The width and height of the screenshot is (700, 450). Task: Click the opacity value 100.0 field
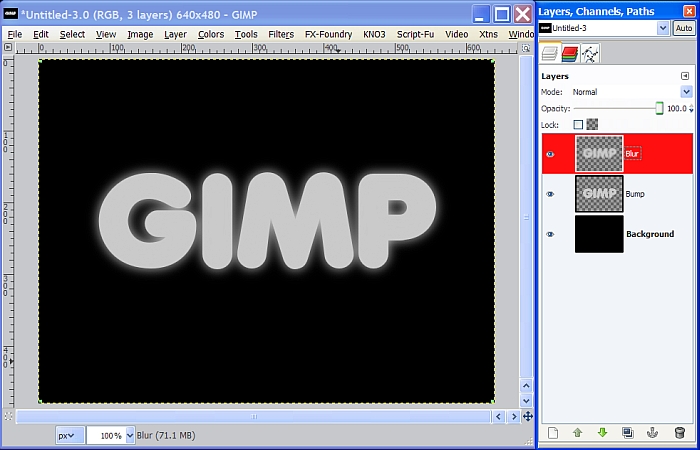coord(676,108)
